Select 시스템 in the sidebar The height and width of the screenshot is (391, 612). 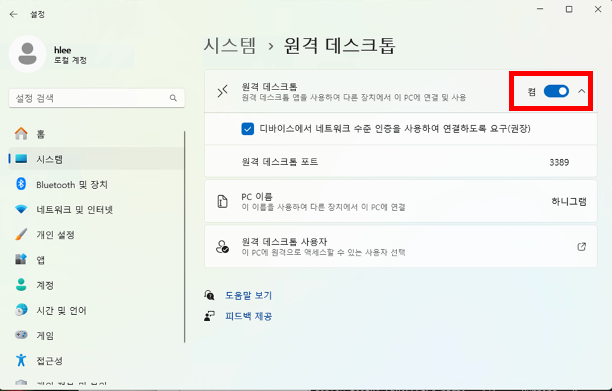click(x=96, y=159)
